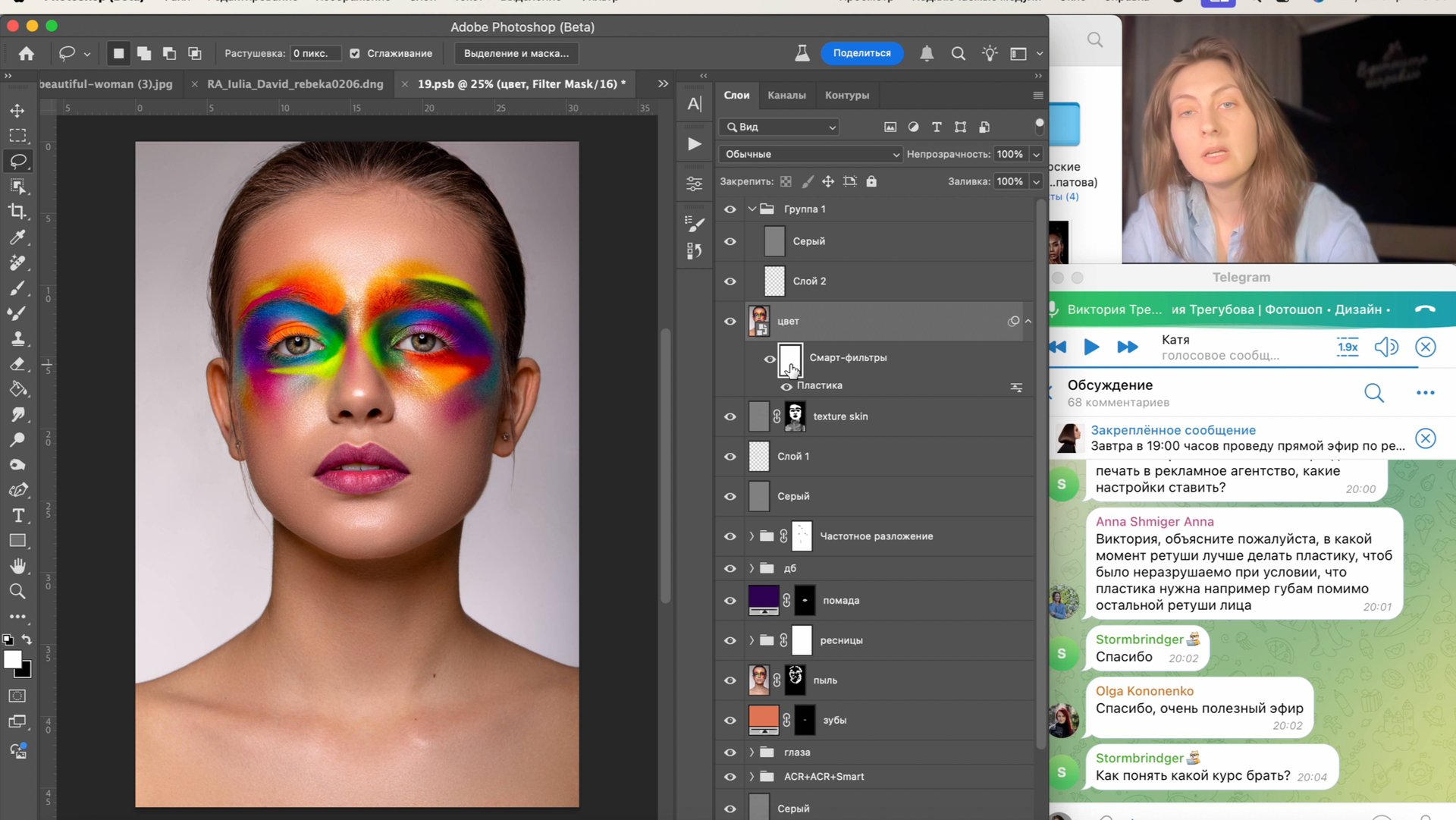
Task: Expand the дб group
Action: [752, 568]
